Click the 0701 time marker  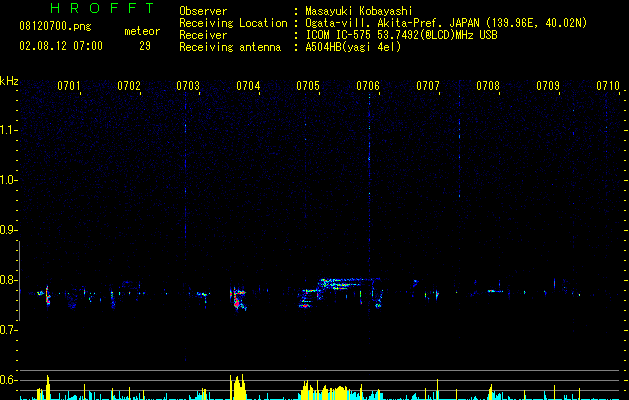tap(69, 86)
